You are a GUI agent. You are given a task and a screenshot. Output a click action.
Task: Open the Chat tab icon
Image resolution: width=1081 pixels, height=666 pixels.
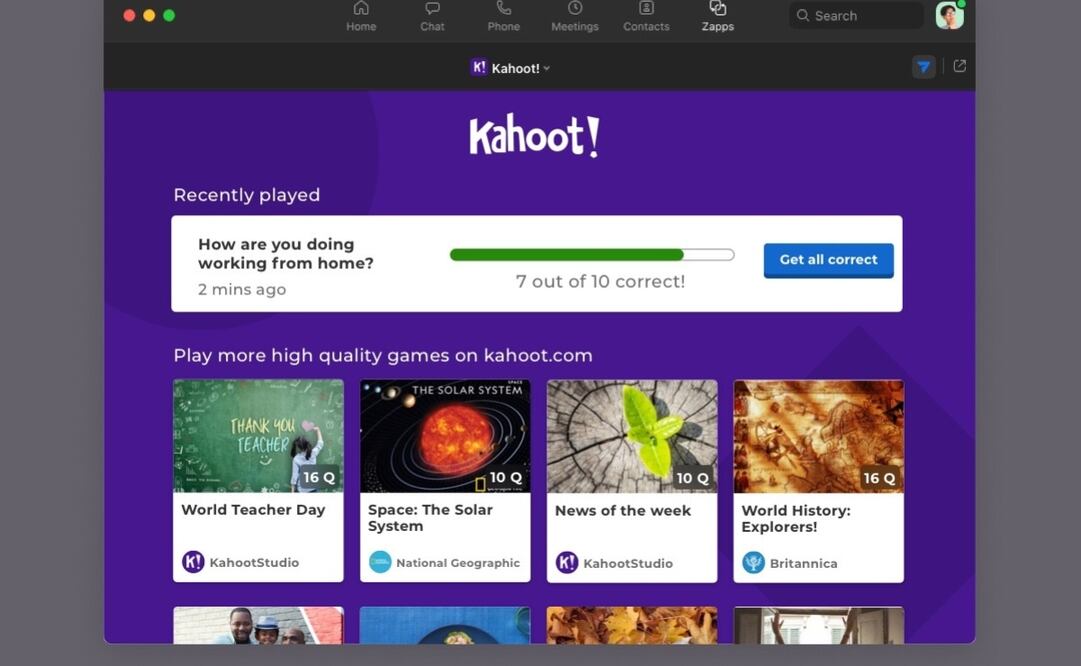point(432,9)
